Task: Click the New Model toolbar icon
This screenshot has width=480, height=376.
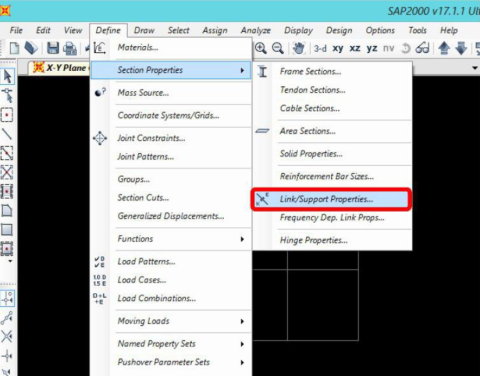Action: [14, 48]
